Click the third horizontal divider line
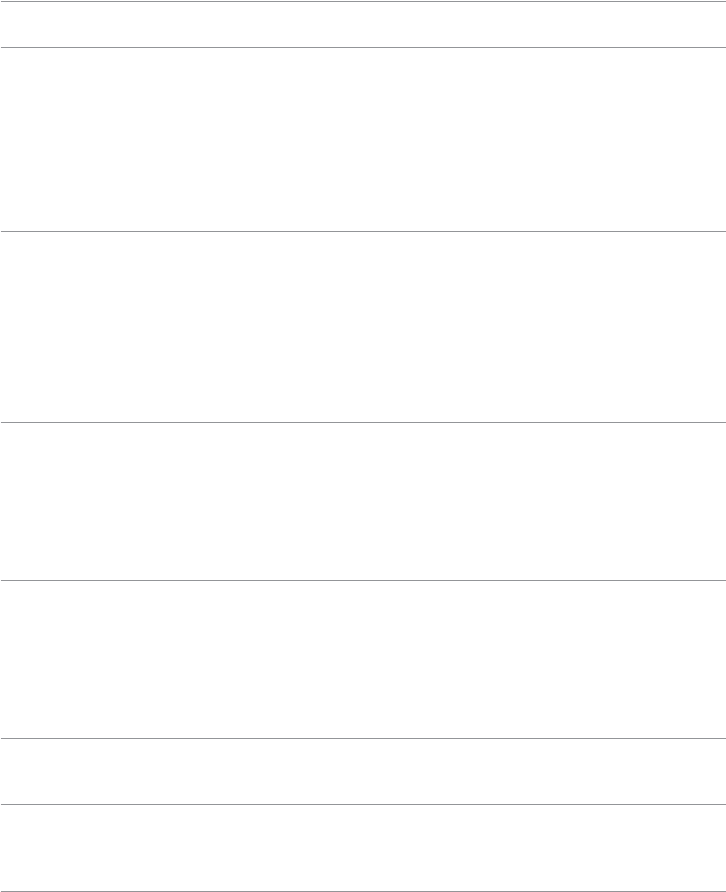The image size is (726, 892). pyautogui.click(x=363, y=232)
